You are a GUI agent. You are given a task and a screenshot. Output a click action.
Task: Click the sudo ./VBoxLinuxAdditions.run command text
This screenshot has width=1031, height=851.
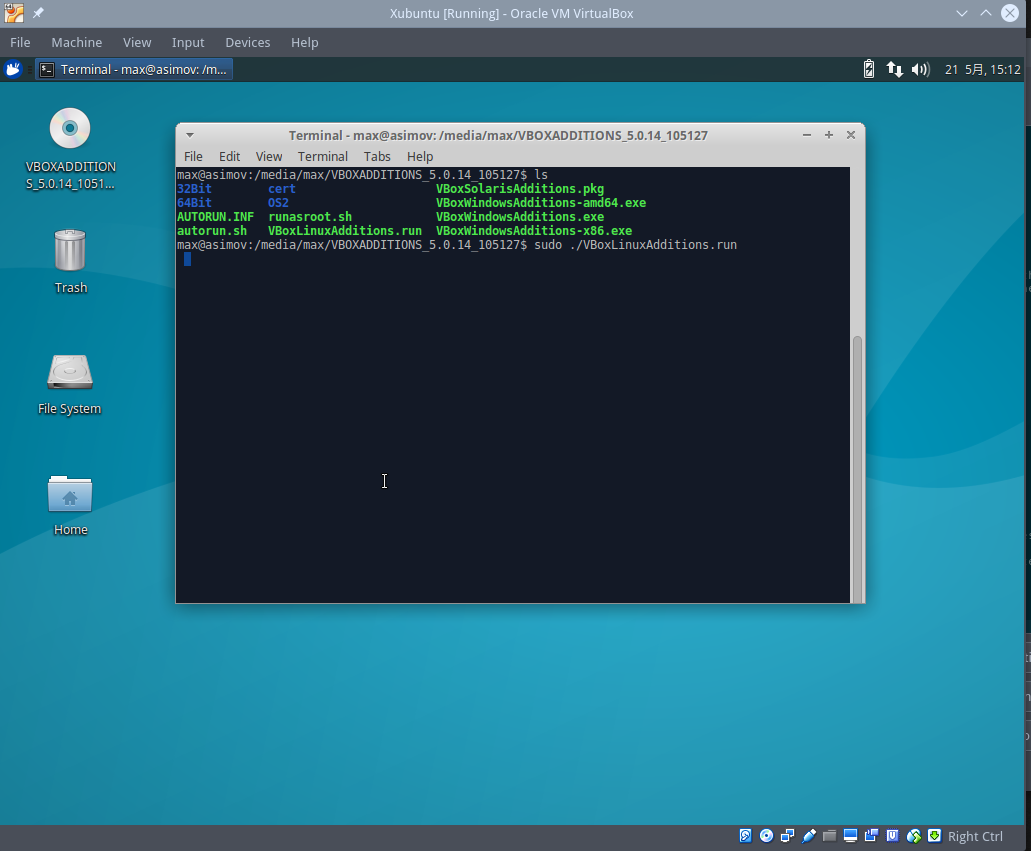point(635,245)
